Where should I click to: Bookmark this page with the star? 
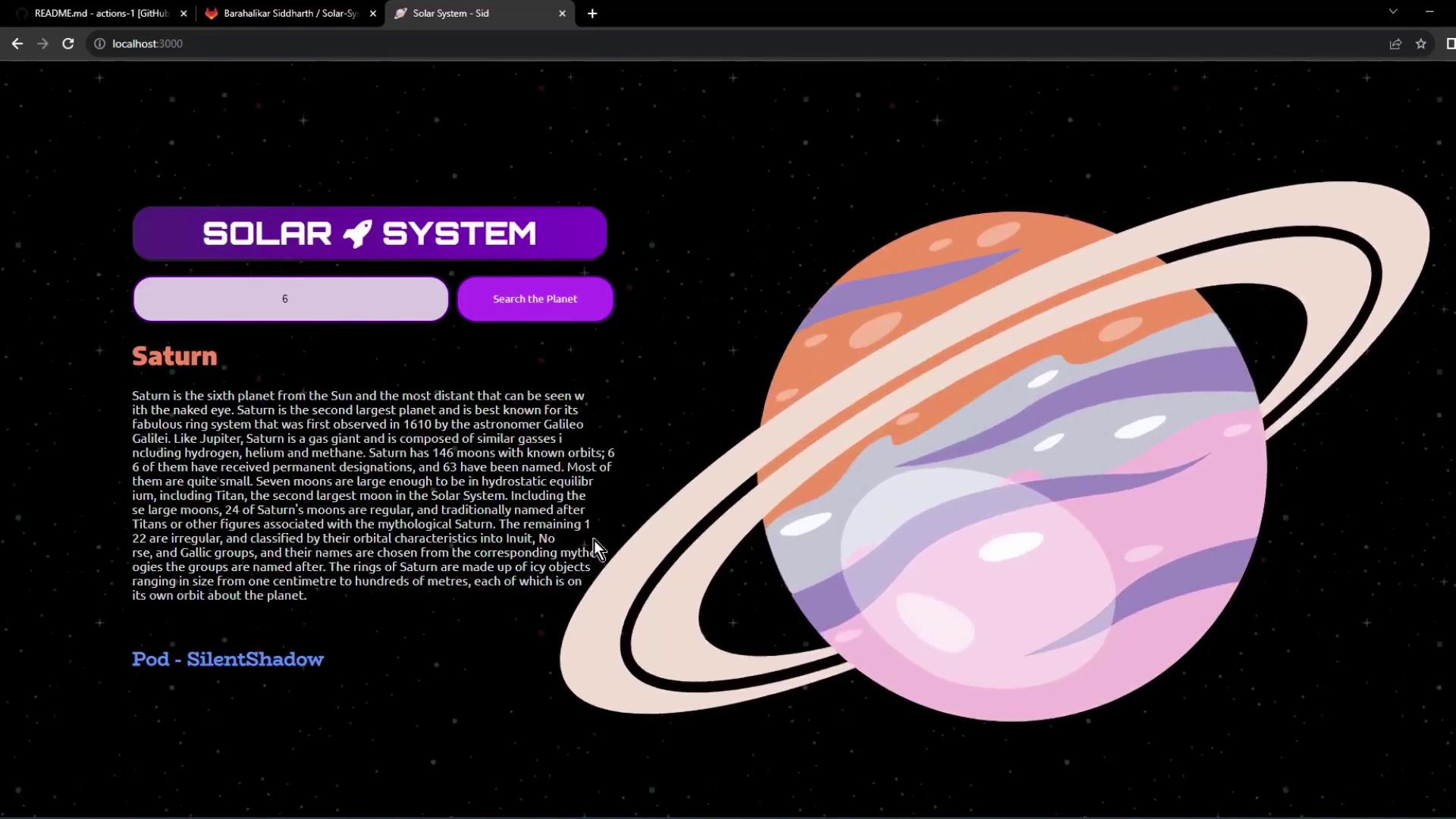tap(1421, 44)
